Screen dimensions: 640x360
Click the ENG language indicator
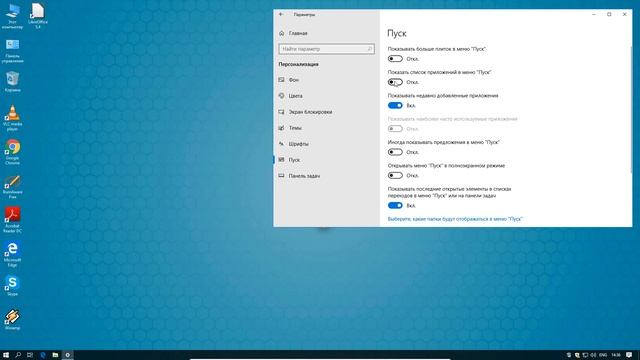coord(603,355)
